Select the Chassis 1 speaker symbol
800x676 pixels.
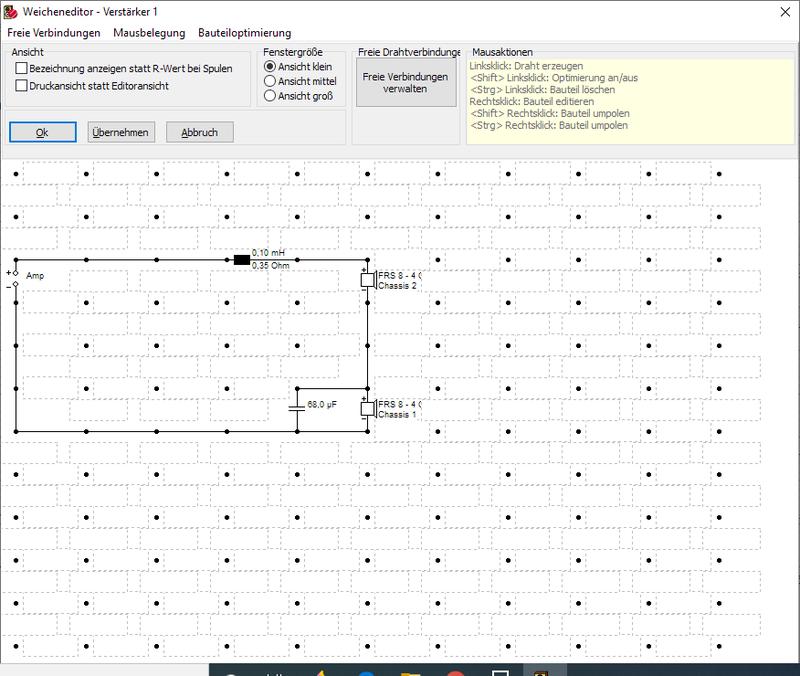368,409
